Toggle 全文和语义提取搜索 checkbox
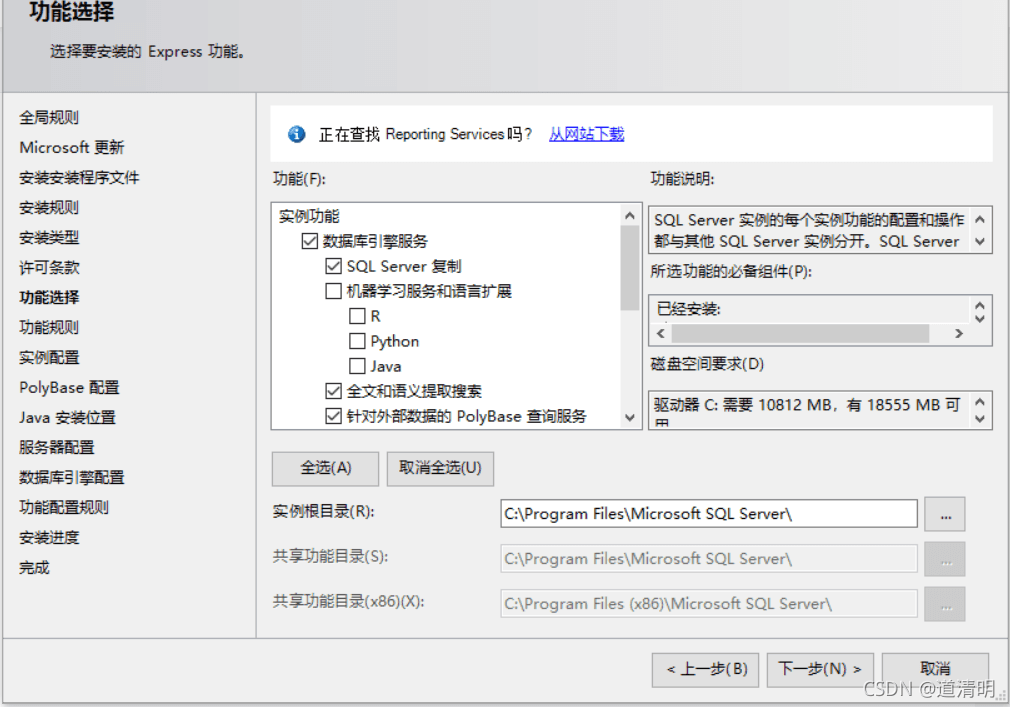This screenshot has height=707, width=1010. [333, 391]
